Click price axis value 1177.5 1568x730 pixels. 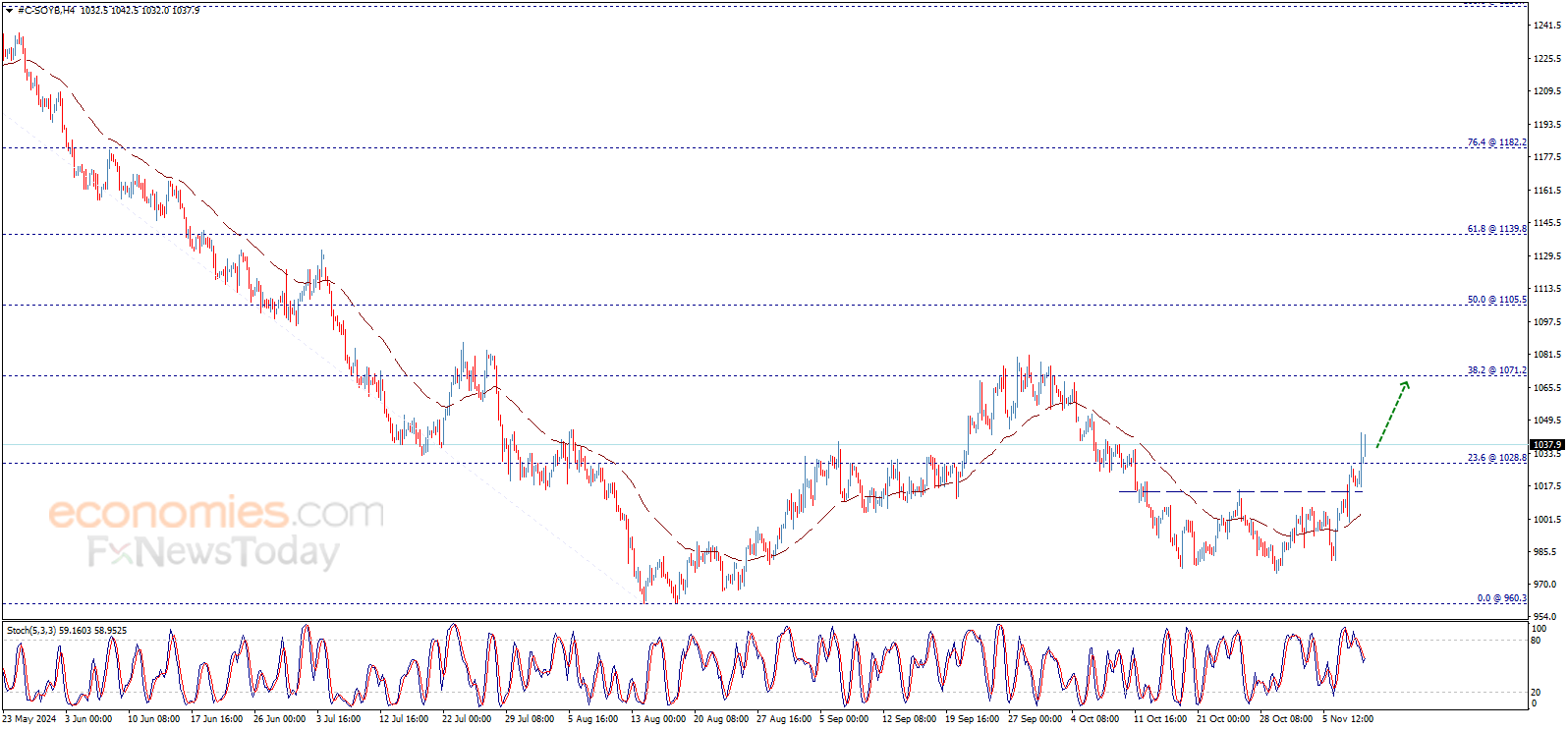click(1547, 157)
